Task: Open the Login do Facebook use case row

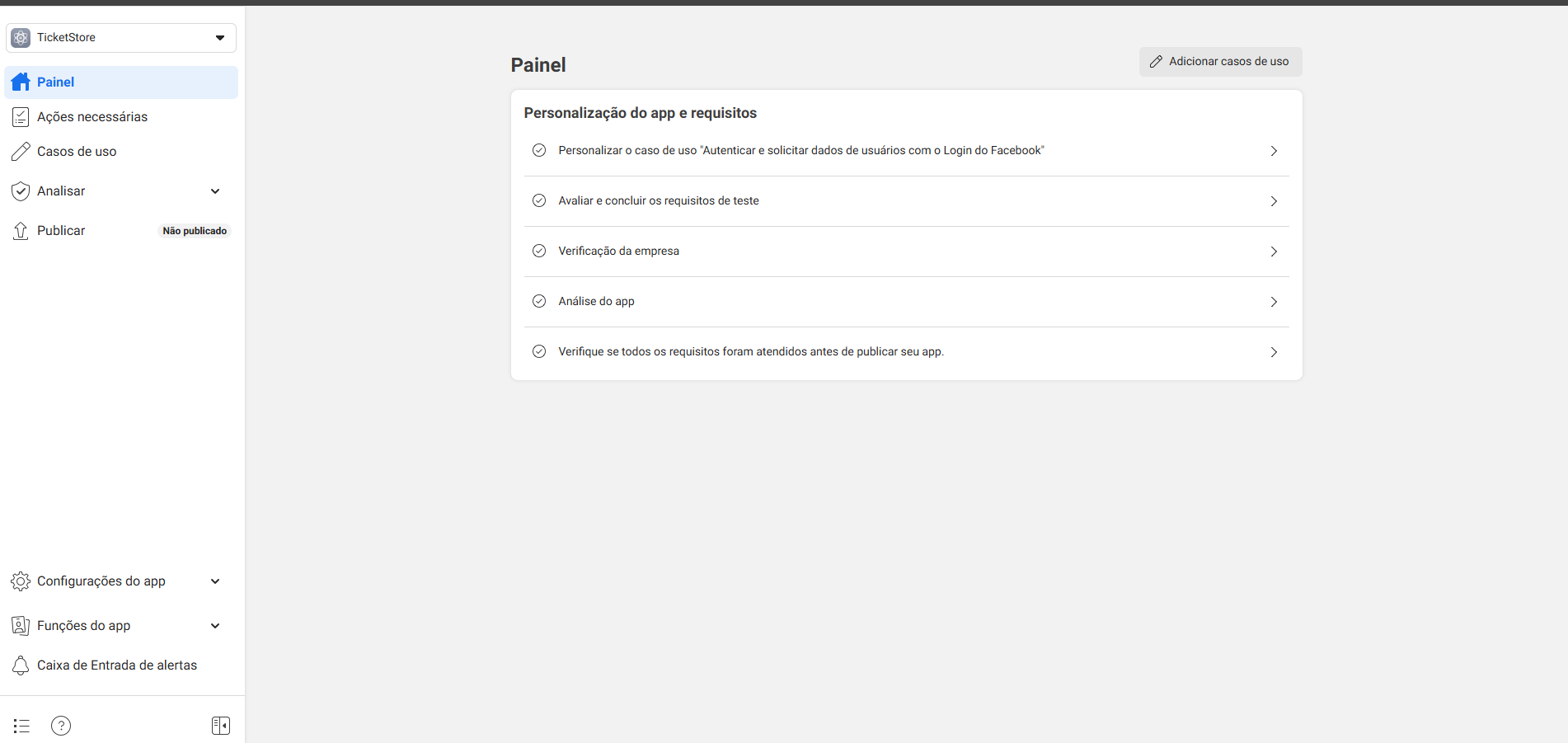Action: (905, 151)
